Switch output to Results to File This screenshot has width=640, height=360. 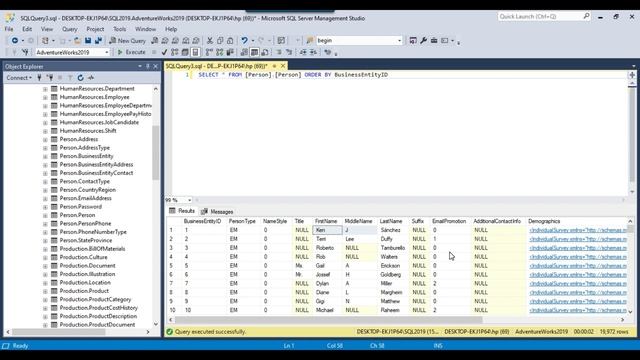click(264, 52)
